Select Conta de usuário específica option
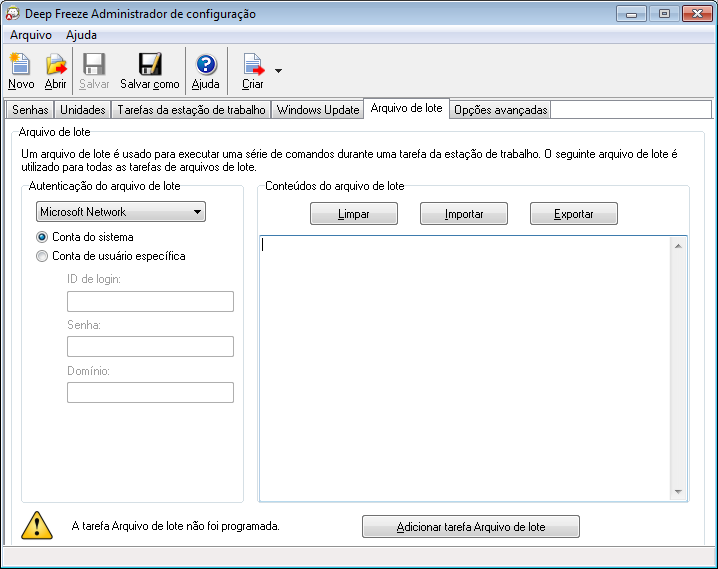This screenshot has height=569, width=718. point(42,256)
